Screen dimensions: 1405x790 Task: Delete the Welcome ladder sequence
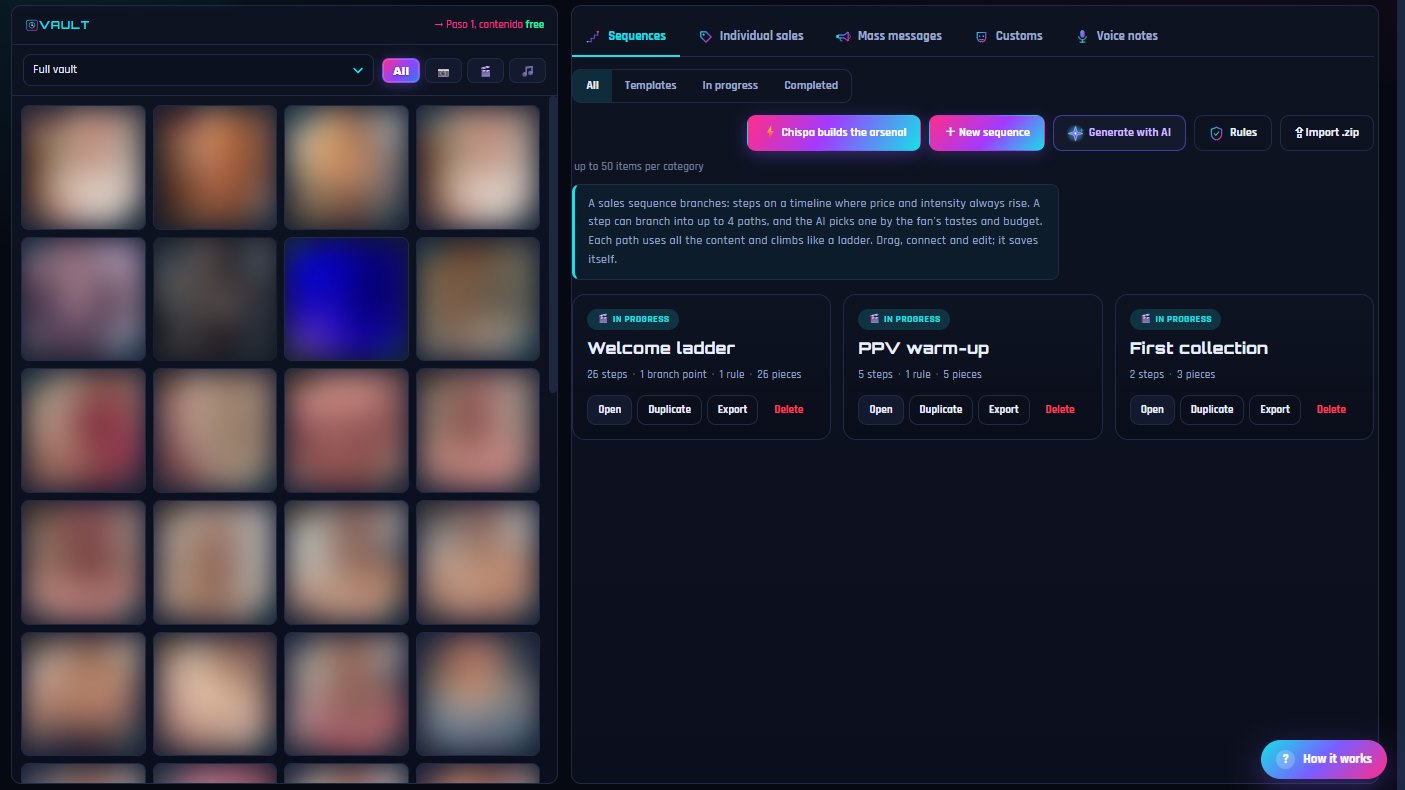[789, 410]
